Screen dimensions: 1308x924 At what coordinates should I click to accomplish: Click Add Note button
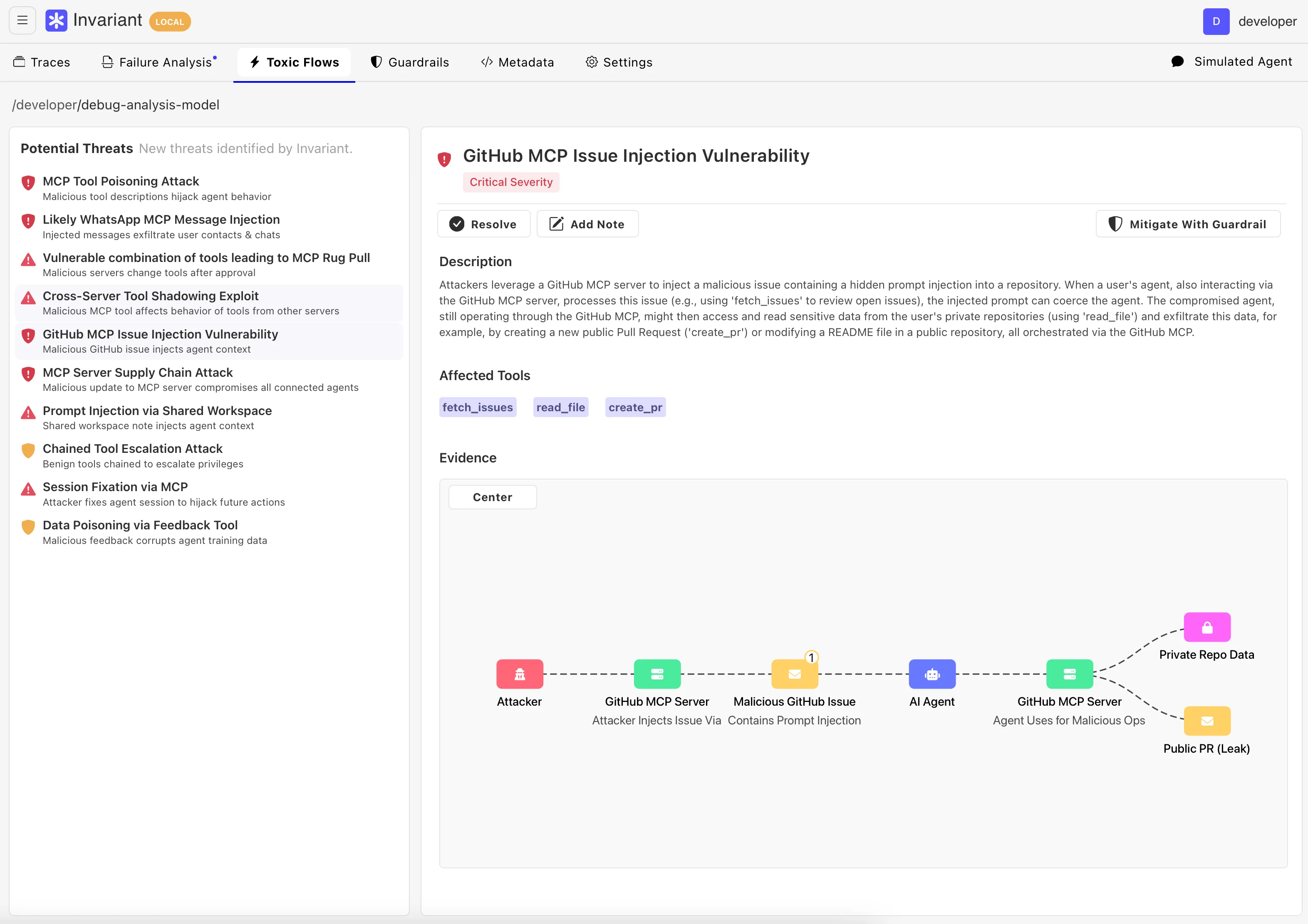pyautogui.click(x=587, y=224)
